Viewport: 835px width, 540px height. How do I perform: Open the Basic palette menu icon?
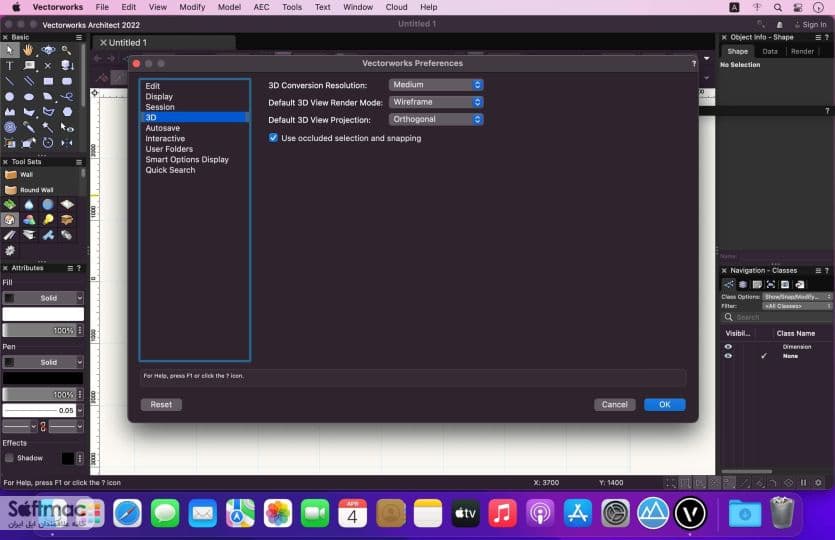pos(79,37)
